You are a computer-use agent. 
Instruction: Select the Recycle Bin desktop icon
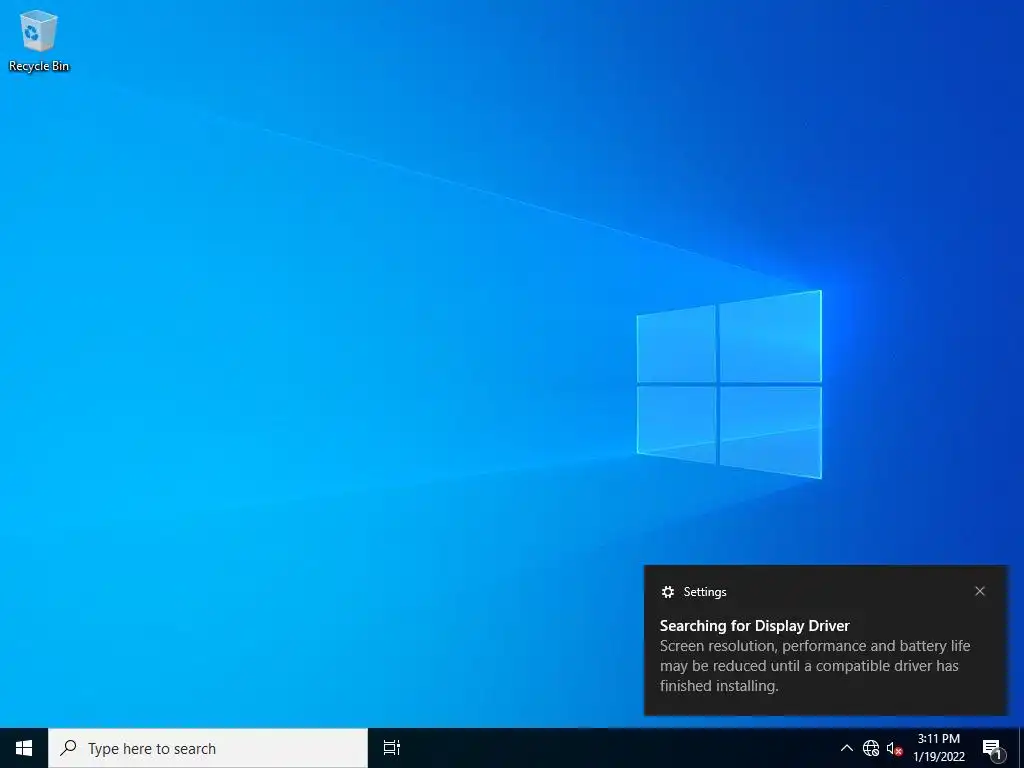point(39,40)
